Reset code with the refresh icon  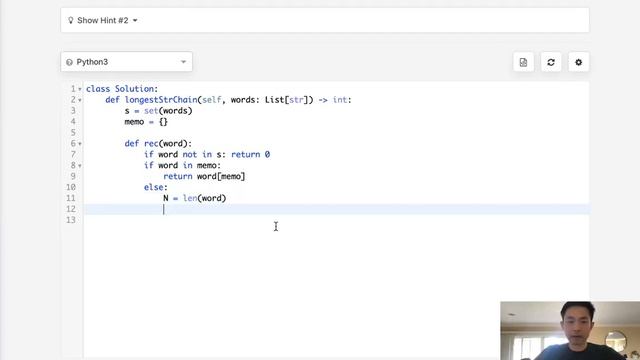click(x=551, y=62)
